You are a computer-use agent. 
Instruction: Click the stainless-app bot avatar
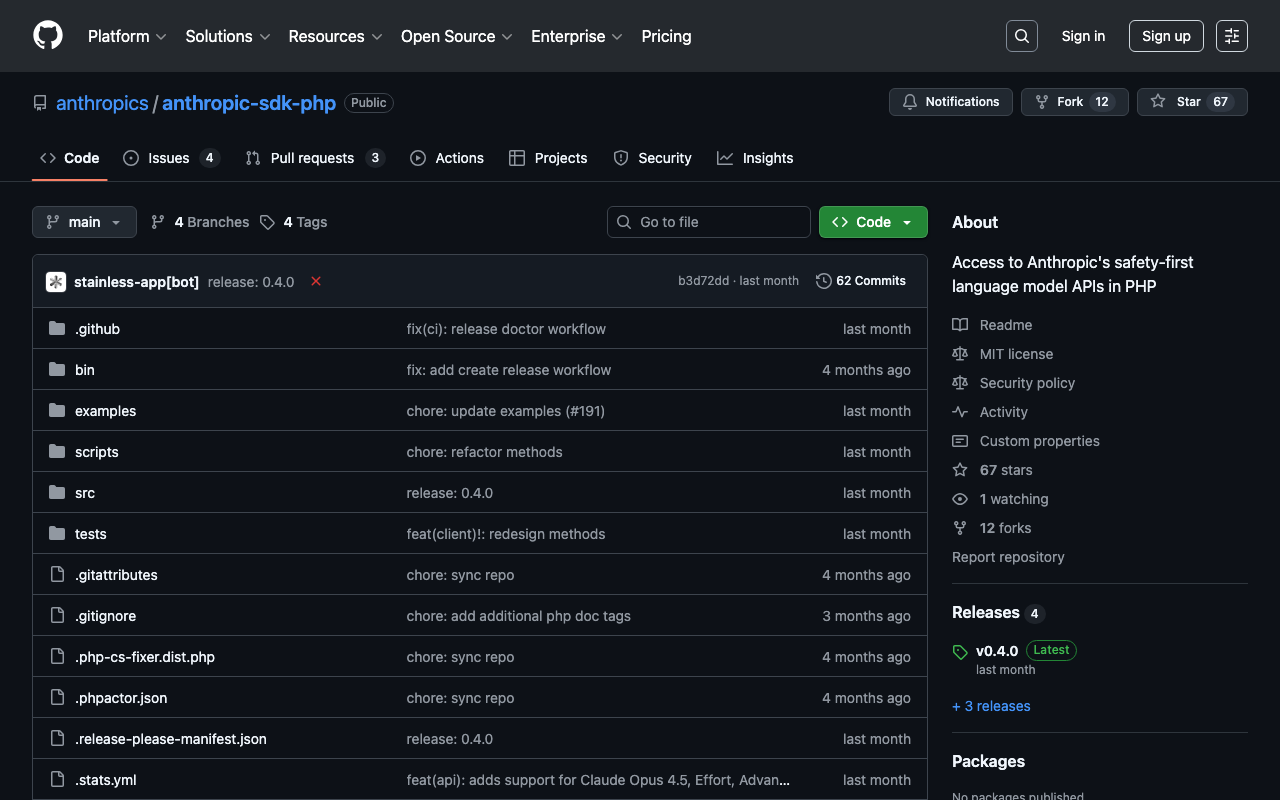[x=56, y=282]
